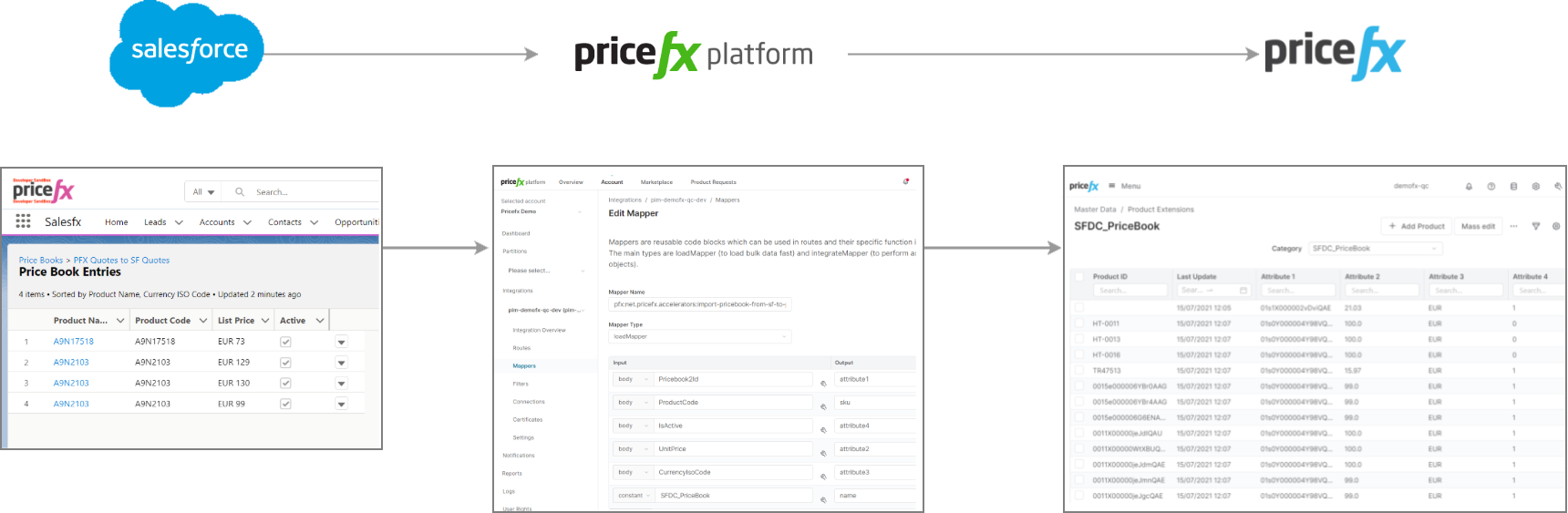Open the A9N17518 product link
1568x513 pixels.
(73, 342)
